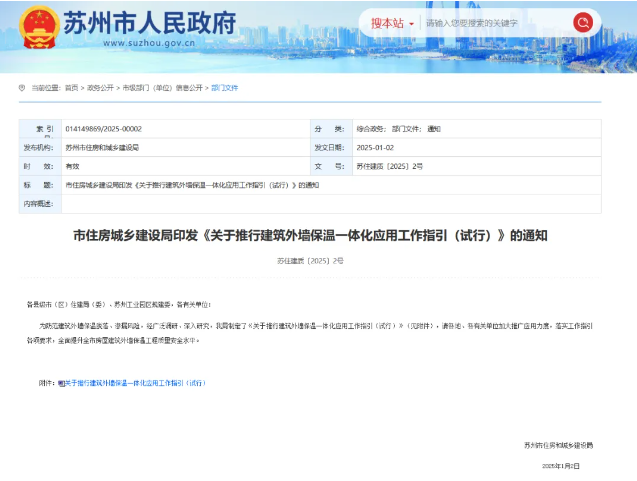
Task: Click the national emblem logo
Action: (39, 27)
